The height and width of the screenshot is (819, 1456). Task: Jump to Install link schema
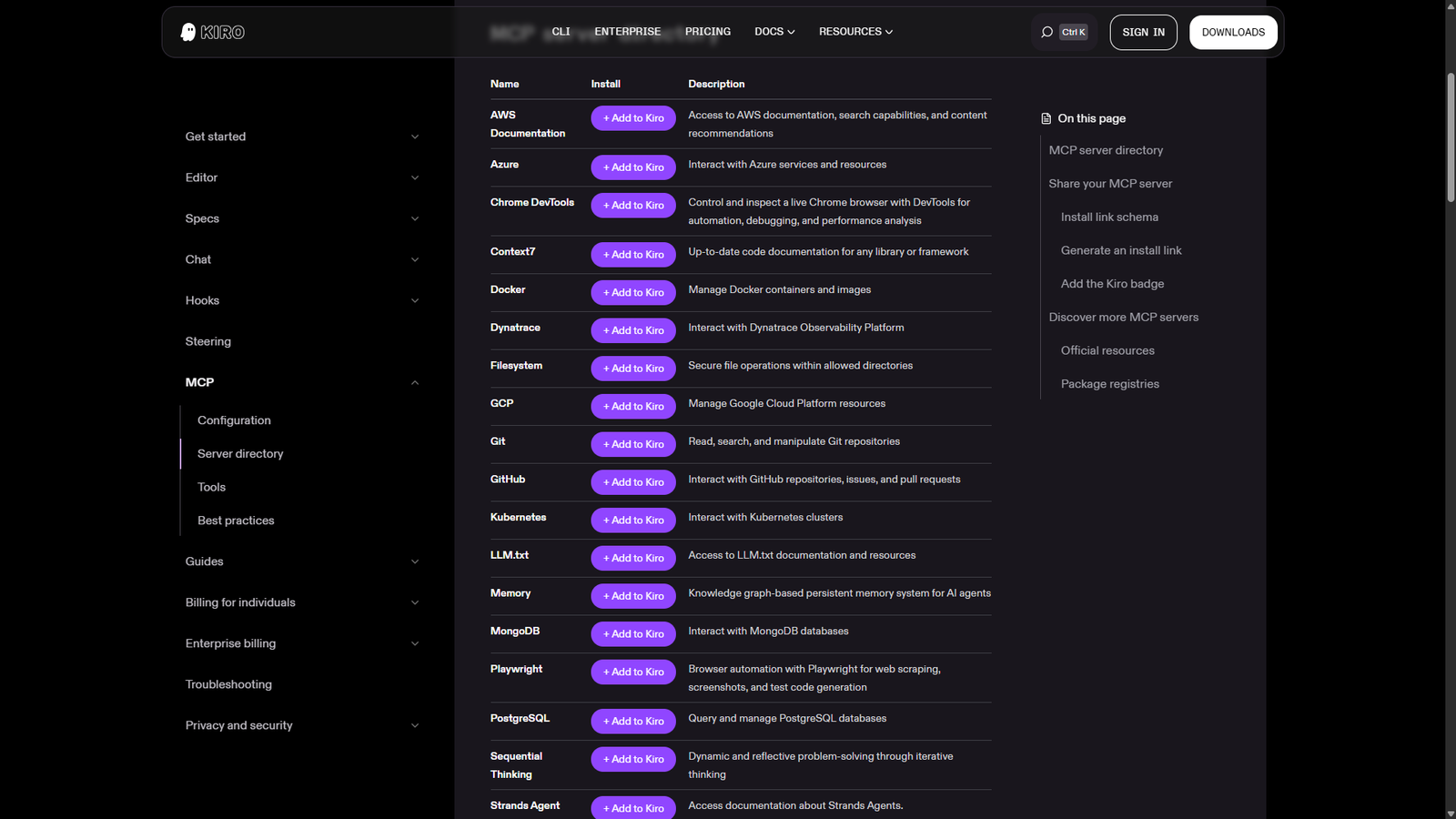pyautogui.click(x=1109, y=217)
